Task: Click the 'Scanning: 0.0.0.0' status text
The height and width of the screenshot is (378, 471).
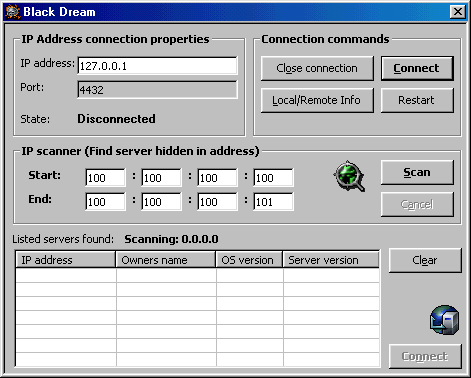Action: tap(171, 239)
